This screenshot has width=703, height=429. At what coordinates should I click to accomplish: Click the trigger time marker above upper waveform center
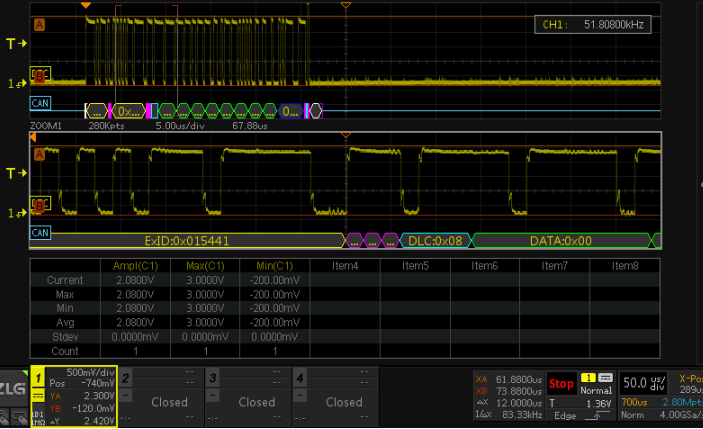[x=346, y=5]
